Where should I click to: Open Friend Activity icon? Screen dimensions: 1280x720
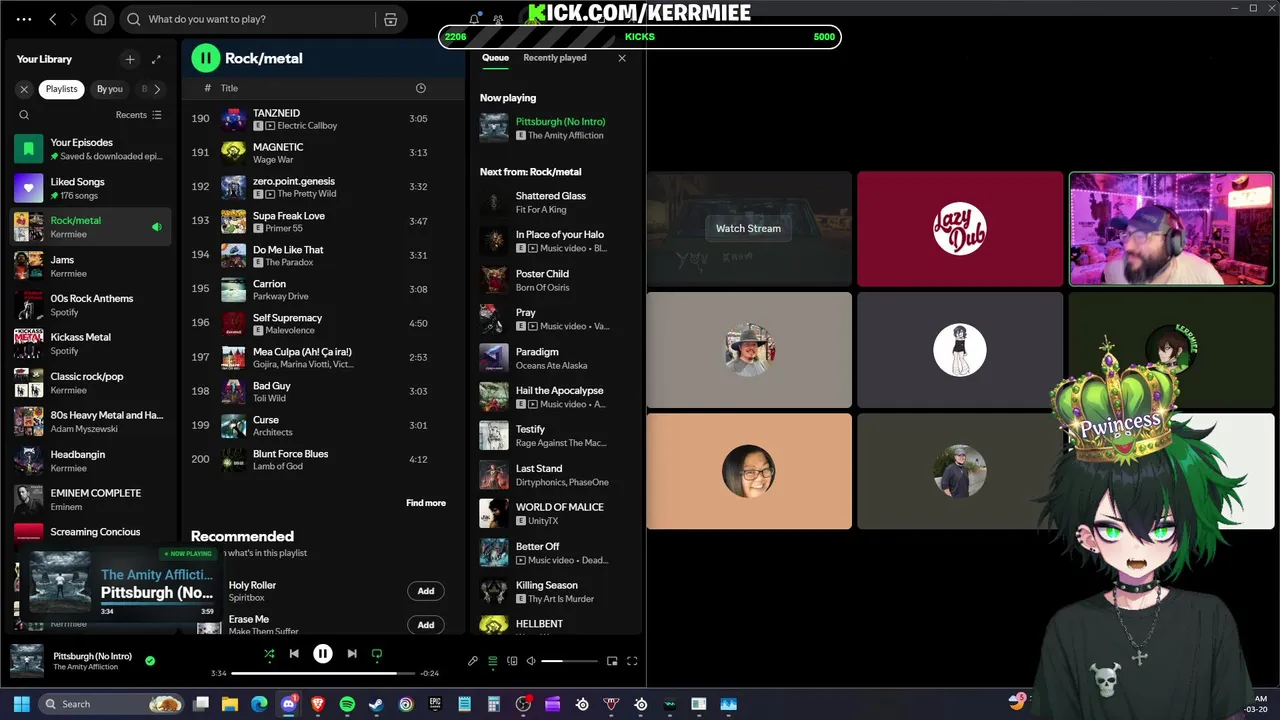click(498, 19)
